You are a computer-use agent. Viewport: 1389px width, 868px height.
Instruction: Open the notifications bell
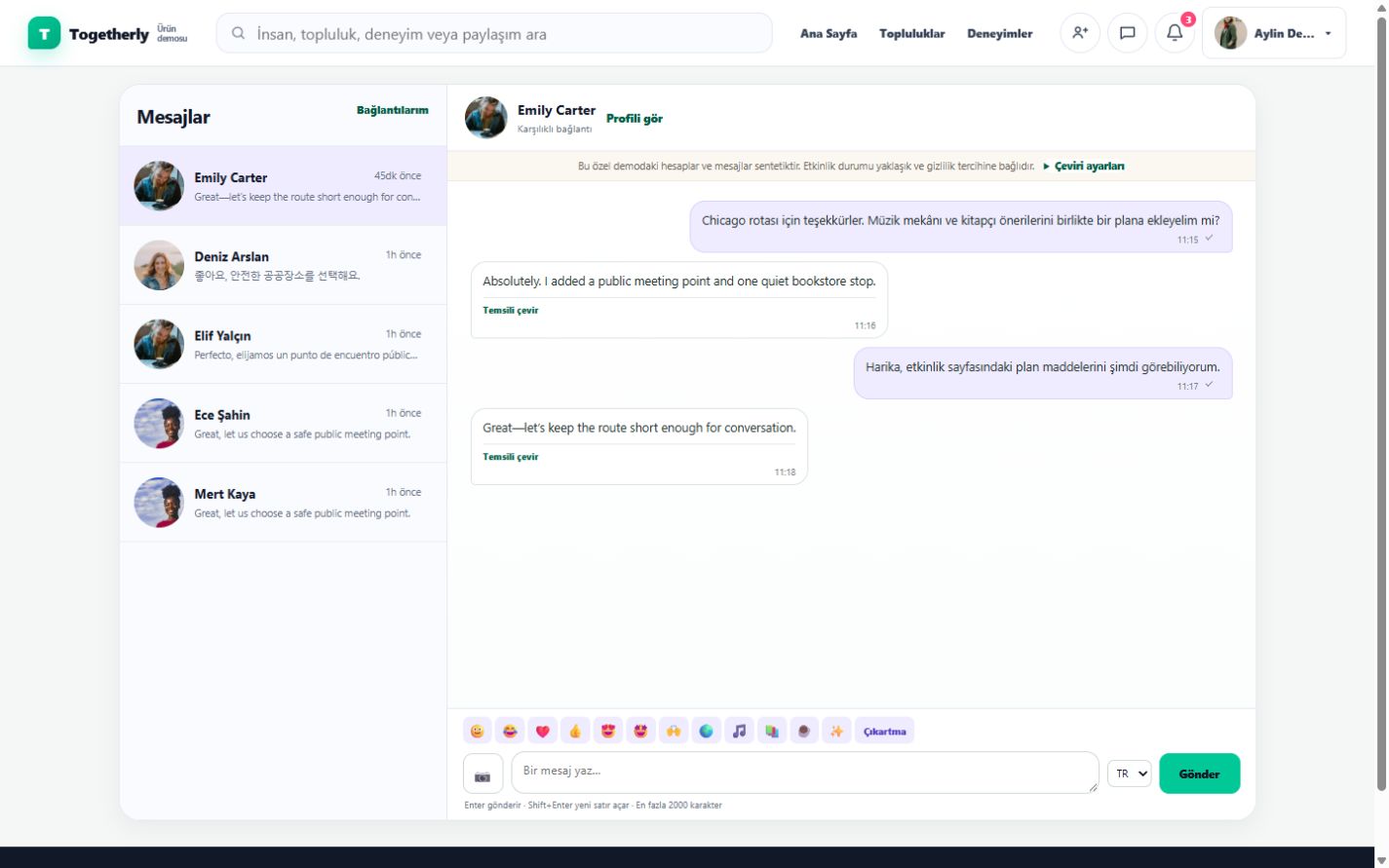[1175, 33]
